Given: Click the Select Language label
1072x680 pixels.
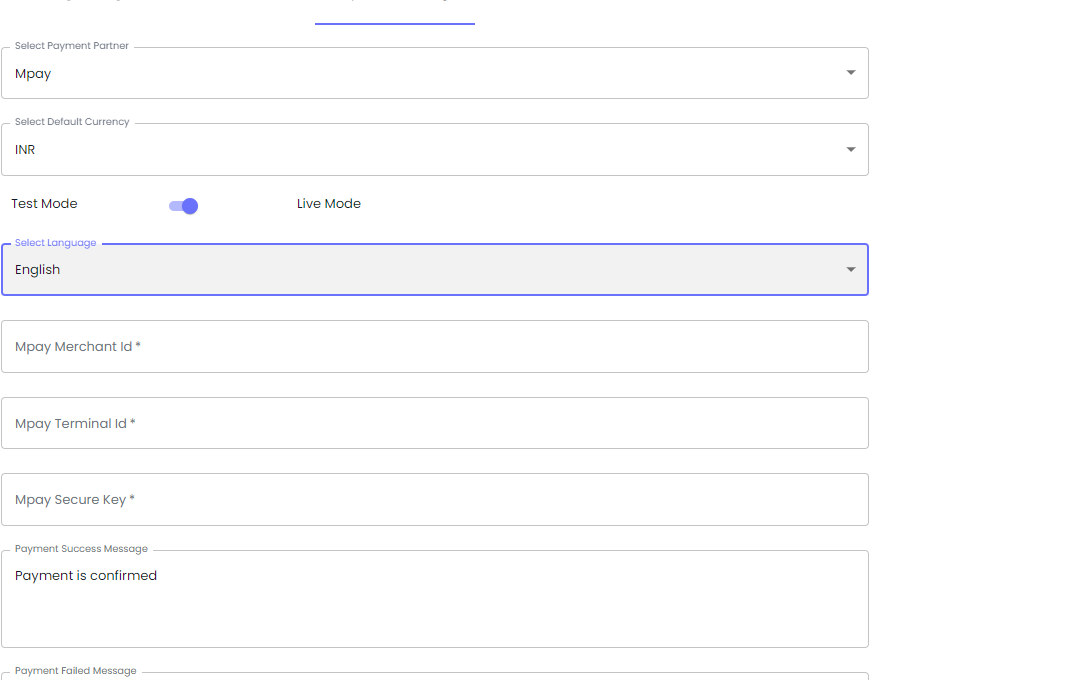Looking at the screenshot, I should pos(56,243).
